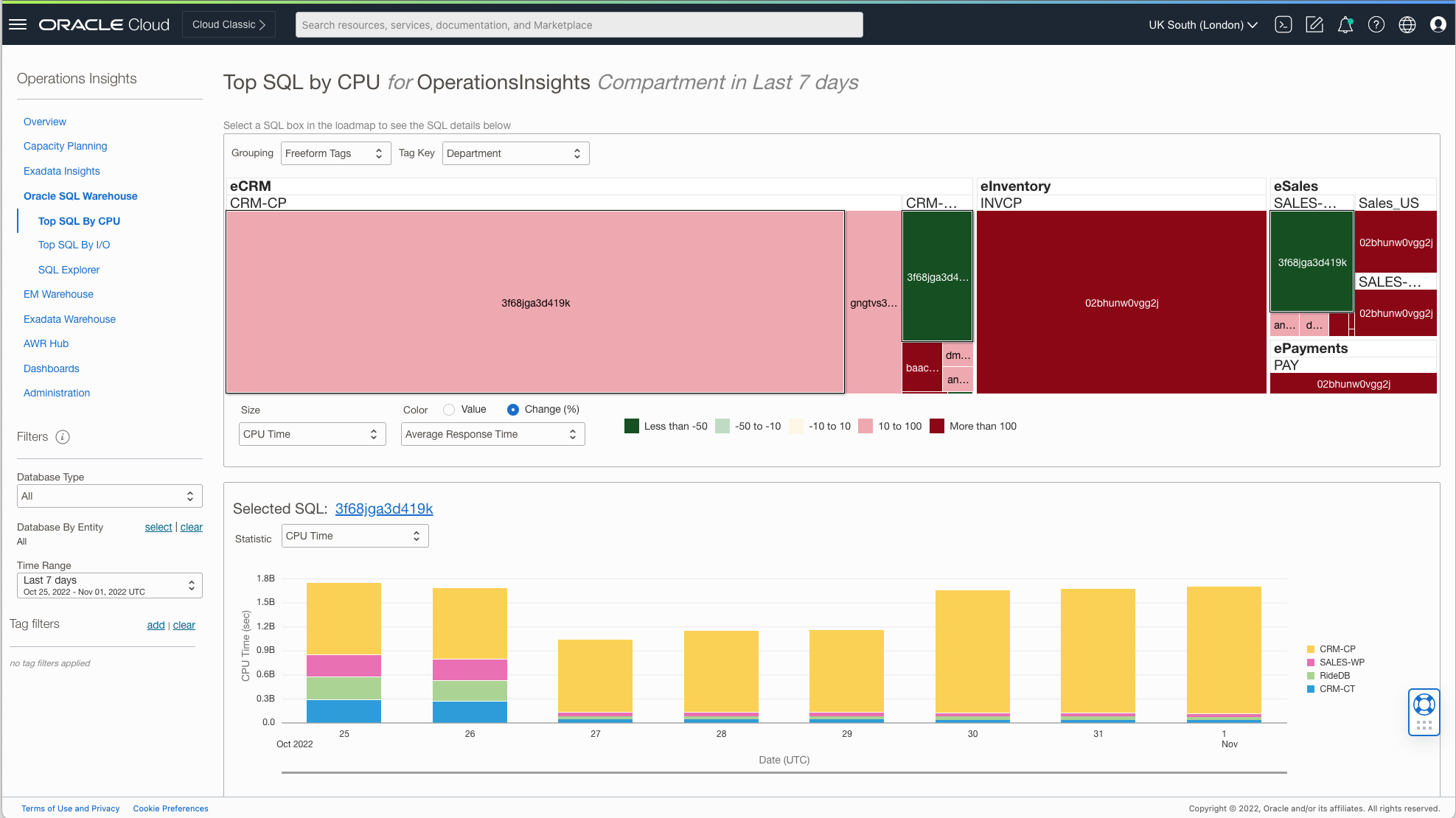The image size is (1456, 818).
Task: Open the announcements pencil icon
Action: [1314, 24]
